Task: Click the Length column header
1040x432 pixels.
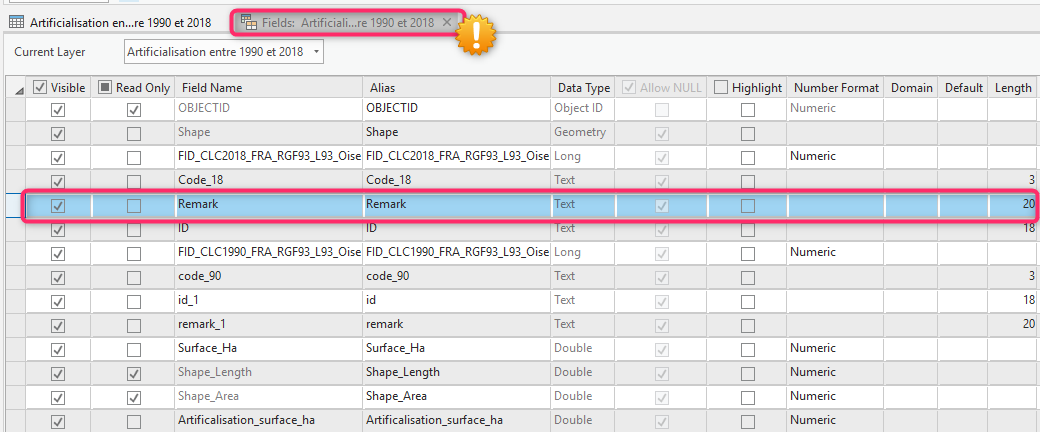Action: point(1013,88)
